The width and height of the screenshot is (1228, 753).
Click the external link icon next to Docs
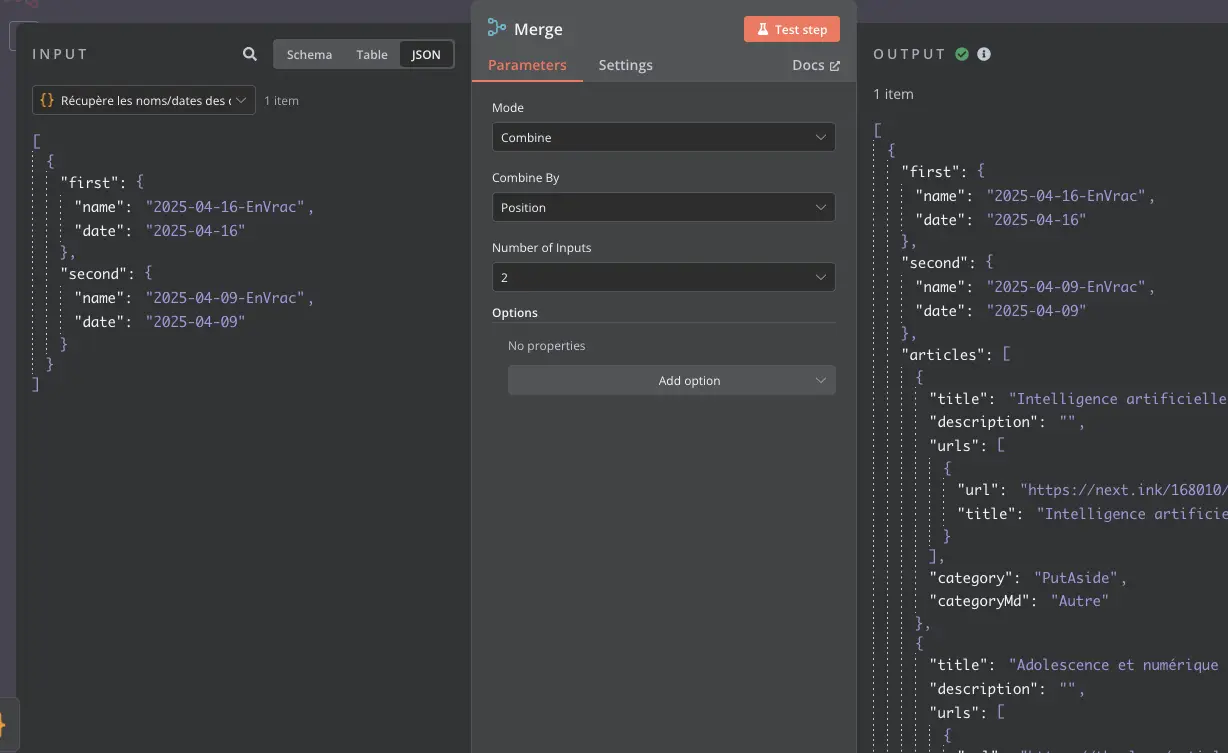[x=835, y=66]
